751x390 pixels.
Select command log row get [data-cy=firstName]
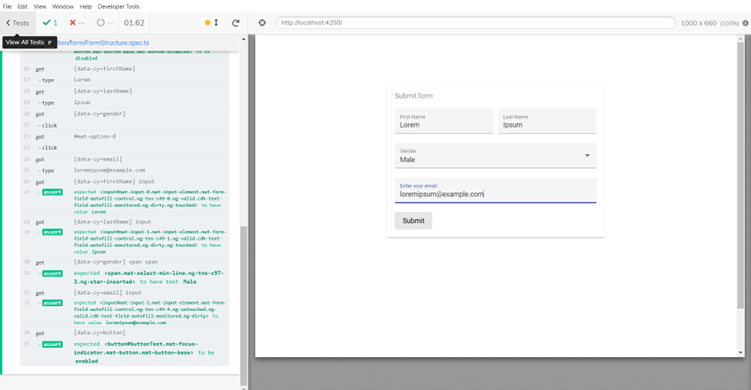pos(125,69)
